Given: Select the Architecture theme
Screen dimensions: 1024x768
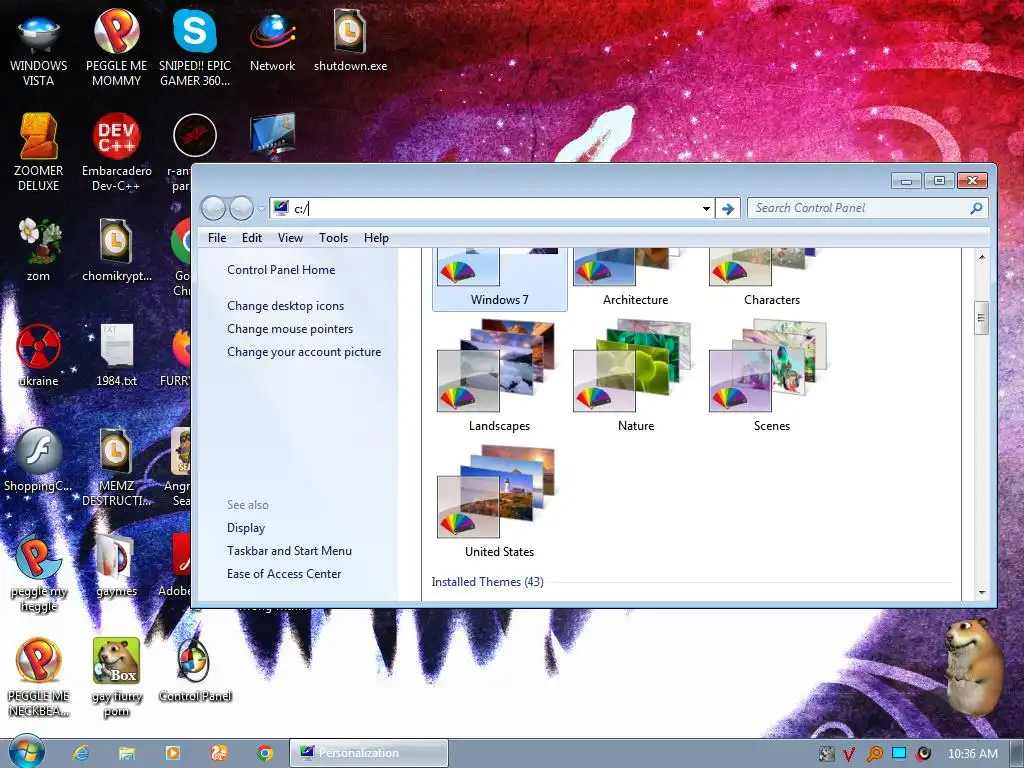Looking at the screenshot, I should (635, 278).
